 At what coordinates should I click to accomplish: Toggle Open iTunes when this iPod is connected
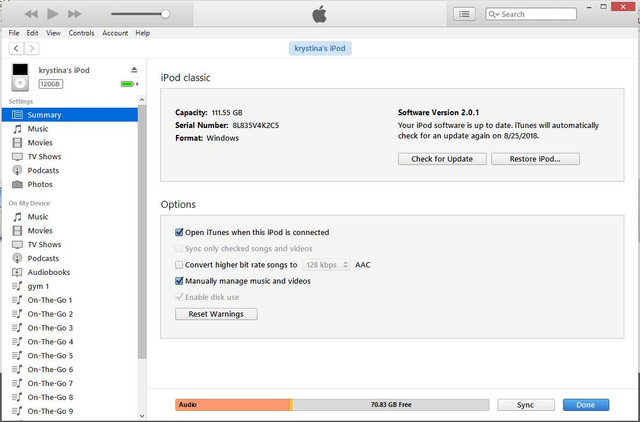(x=179, y=232)
